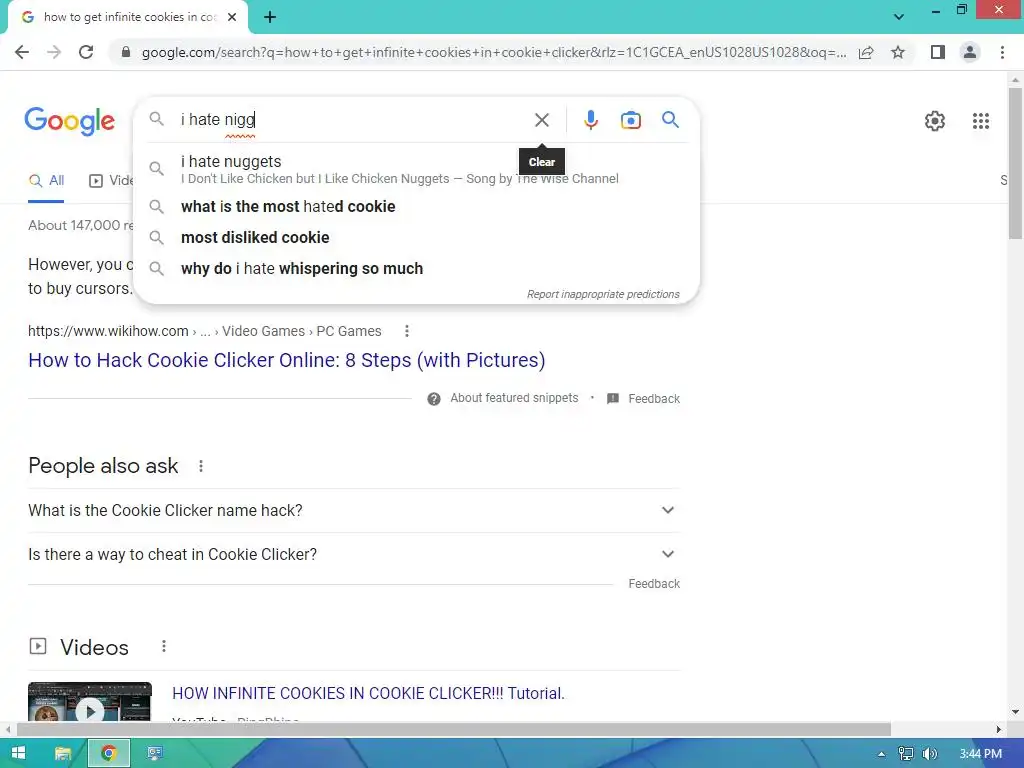Expand 'What is the Cookie Clicker name hack?'

click(353, 510)
